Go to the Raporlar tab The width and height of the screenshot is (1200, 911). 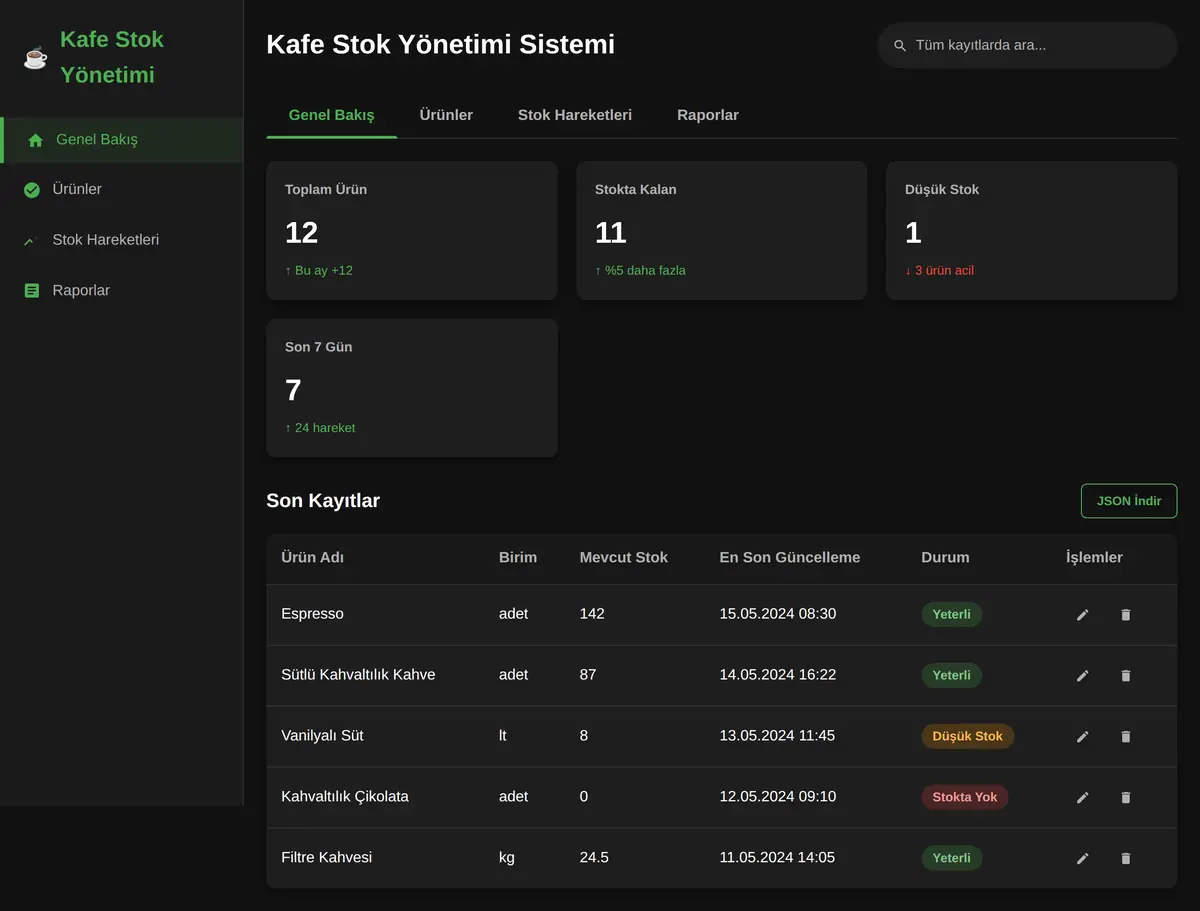[x=708, y=115]
